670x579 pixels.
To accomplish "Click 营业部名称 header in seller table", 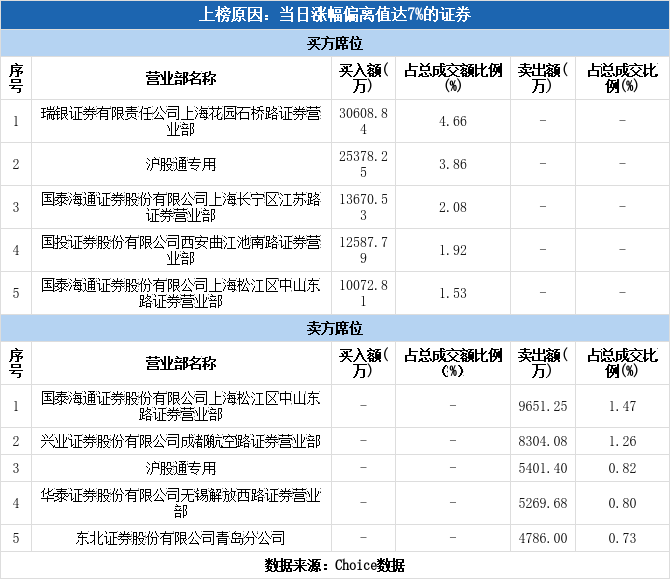I will [x=181, y=363].
